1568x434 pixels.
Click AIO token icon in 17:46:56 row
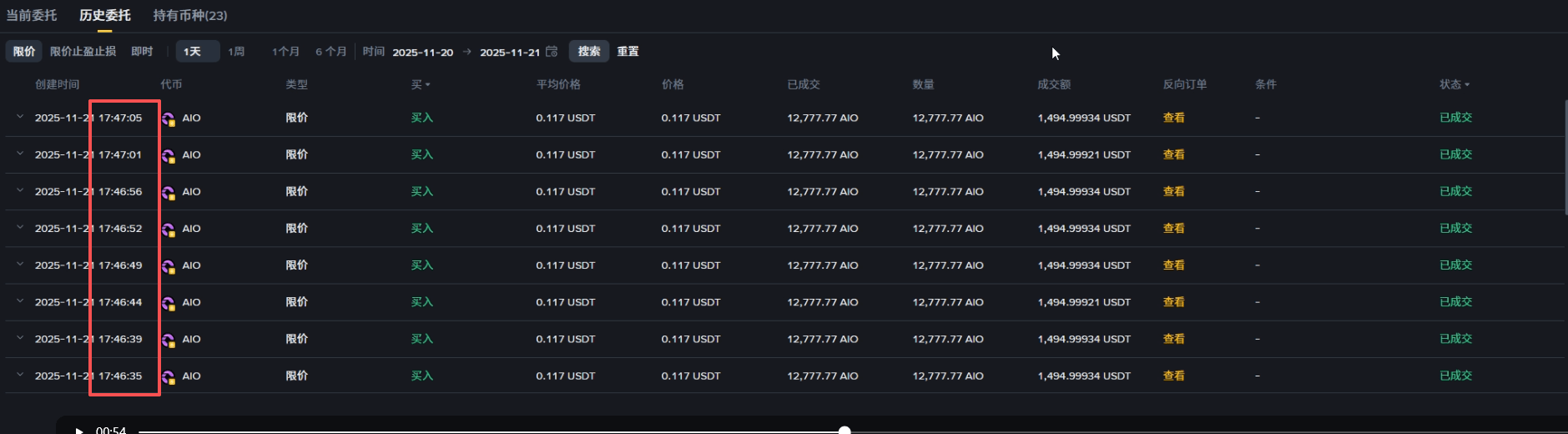(169, 193)
